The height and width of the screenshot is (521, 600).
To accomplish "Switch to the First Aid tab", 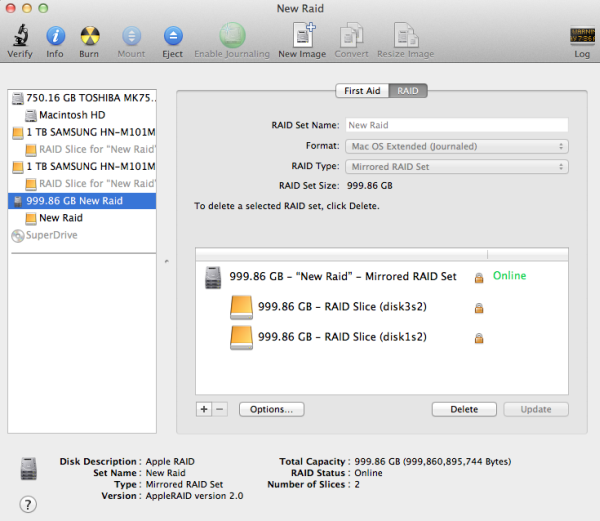I will click(x=362, y=91).
